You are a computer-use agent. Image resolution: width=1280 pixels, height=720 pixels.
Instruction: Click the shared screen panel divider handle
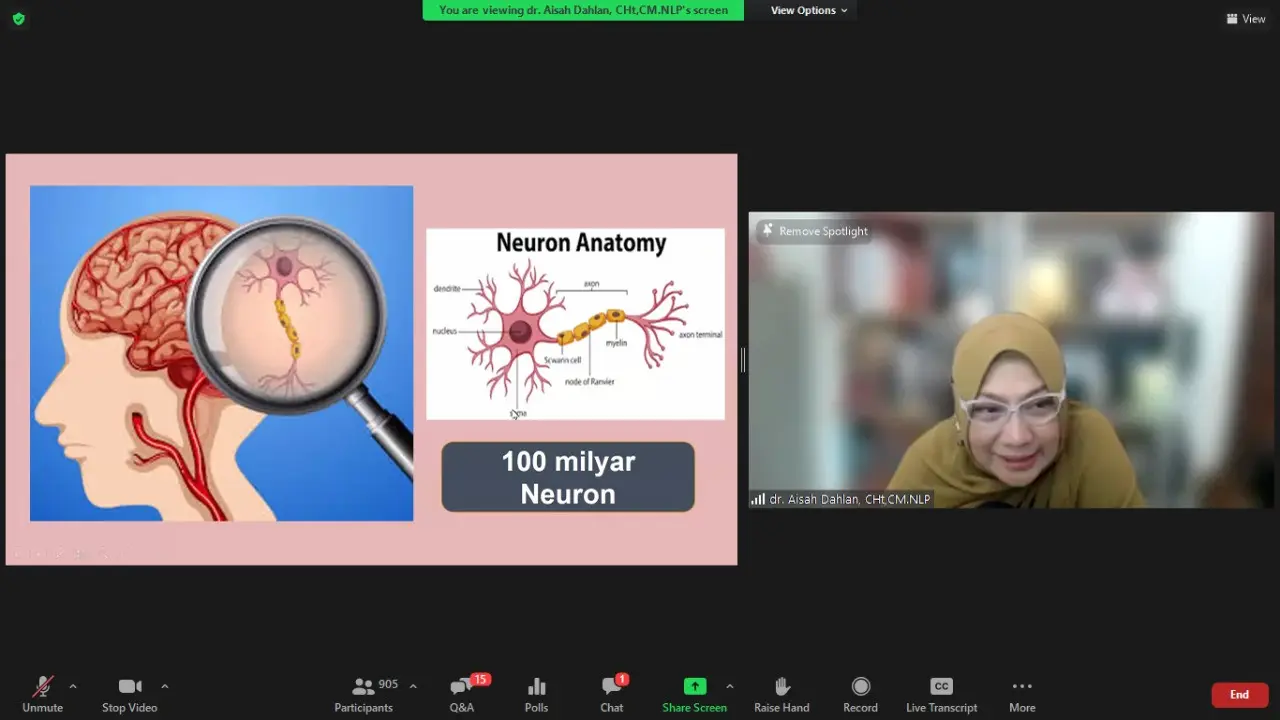pyautogui.click(x=743, y=360)
